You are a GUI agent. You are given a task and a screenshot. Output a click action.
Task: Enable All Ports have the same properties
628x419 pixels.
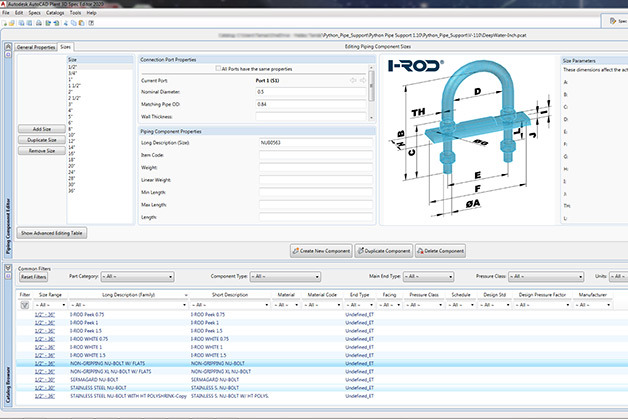(x=219, y=68)
